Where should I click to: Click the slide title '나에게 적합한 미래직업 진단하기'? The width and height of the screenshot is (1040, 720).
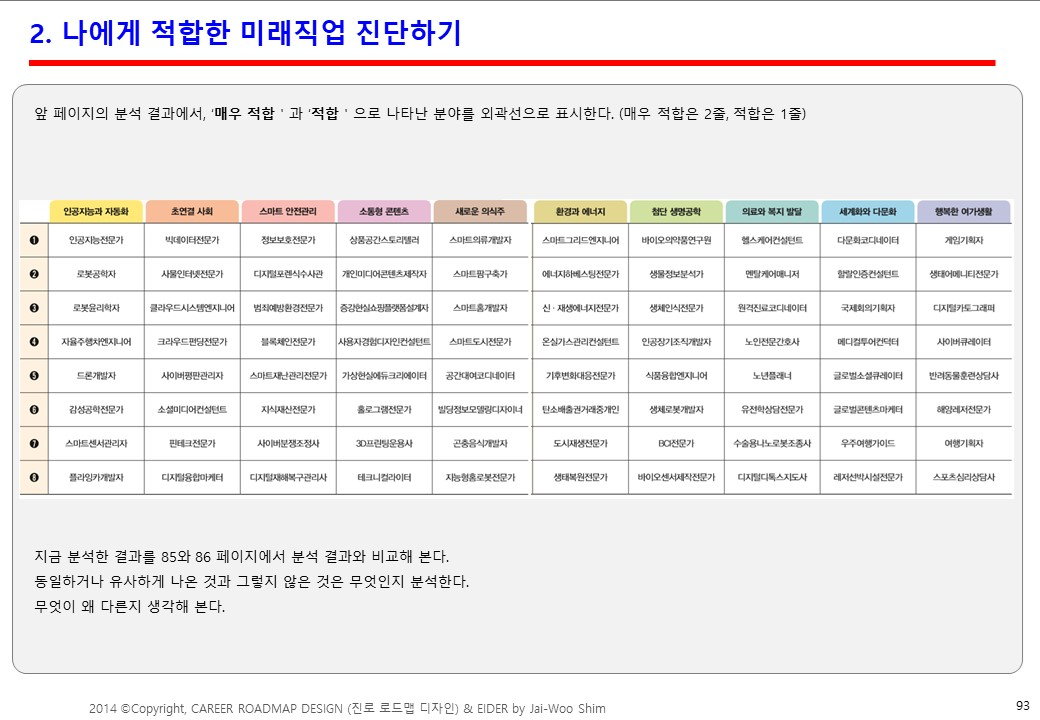(x=261, y=32)
